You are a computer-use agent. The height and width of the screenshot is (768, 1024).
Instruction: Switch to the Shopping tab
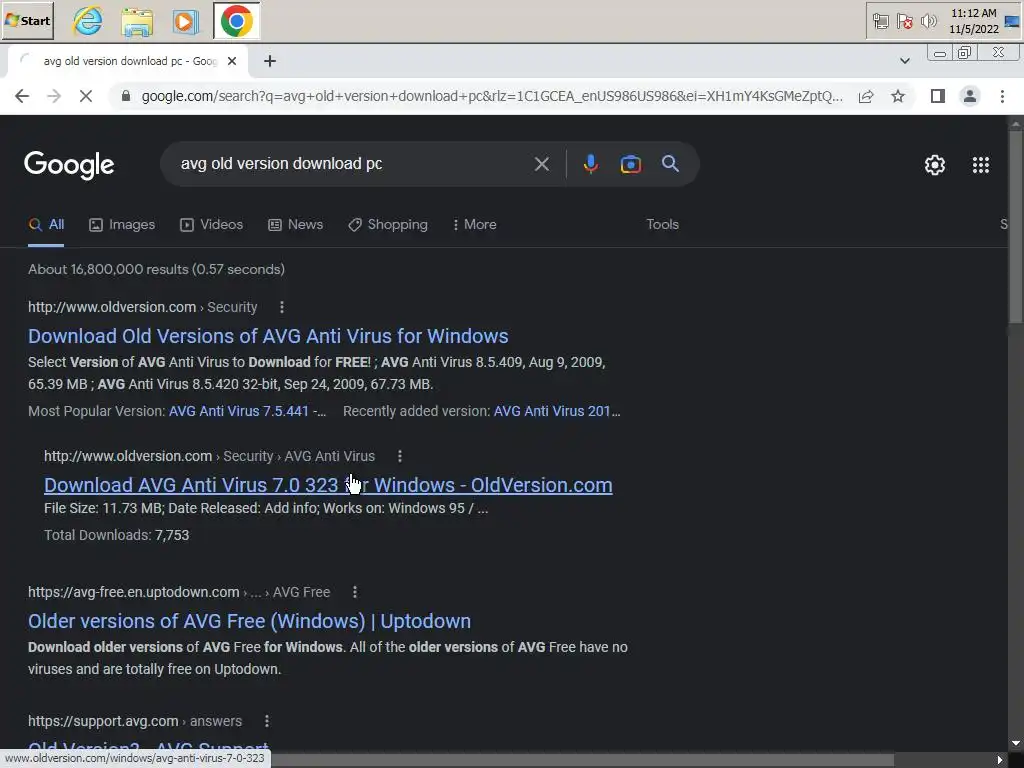pyautogui.click(x=388, y=225)
